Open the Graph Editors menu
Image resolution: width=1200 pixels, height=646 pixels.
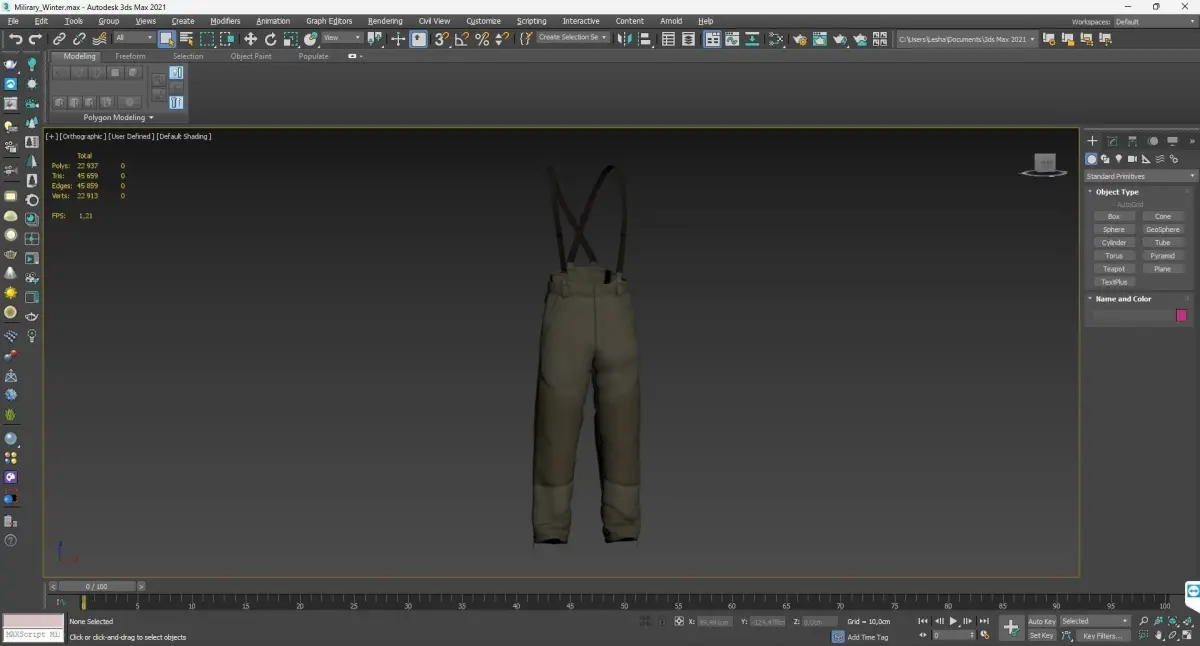pos(329,21)
